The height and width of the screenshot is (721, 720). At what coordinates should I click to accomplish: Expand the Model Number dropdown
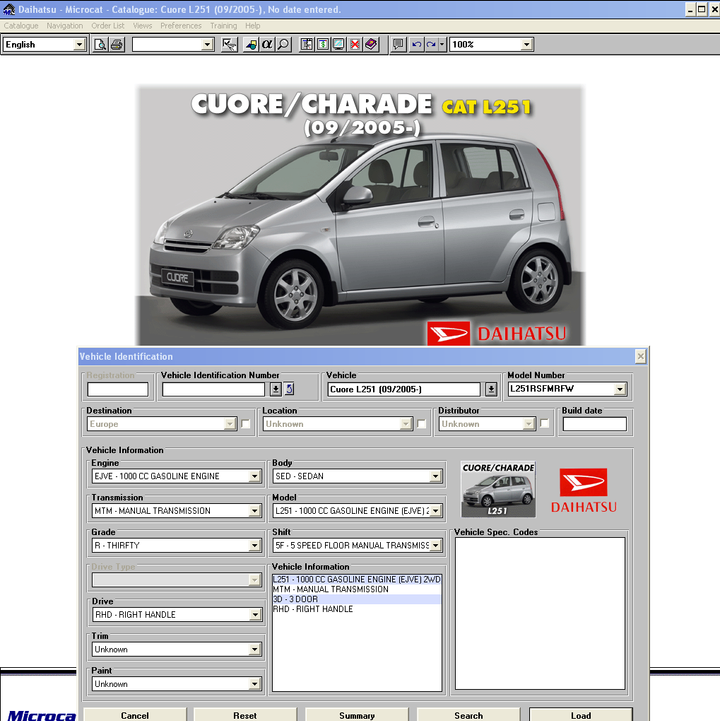620,389
